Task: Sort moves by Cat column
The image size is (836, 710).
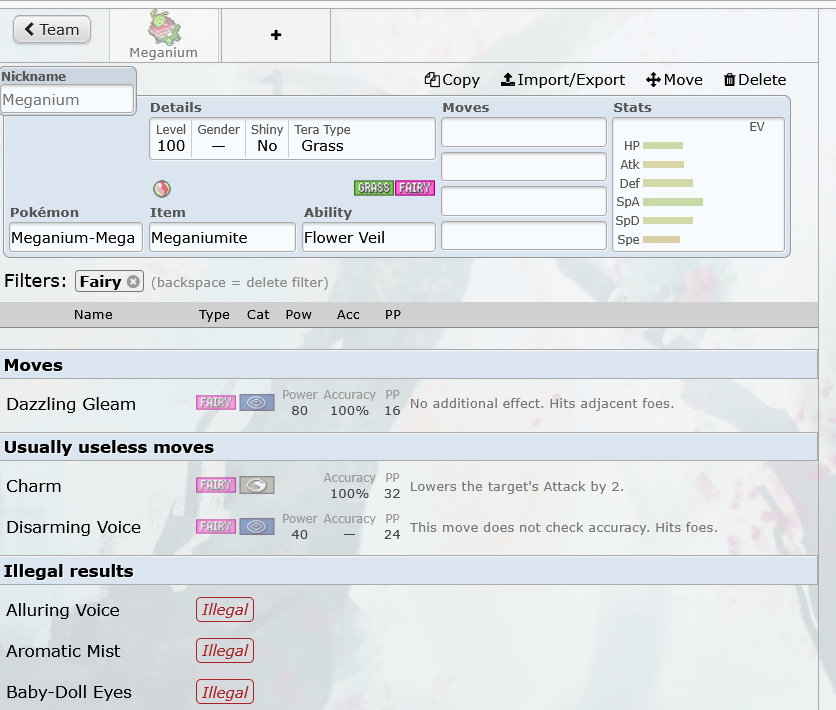Action: click(x=258, y=314)
